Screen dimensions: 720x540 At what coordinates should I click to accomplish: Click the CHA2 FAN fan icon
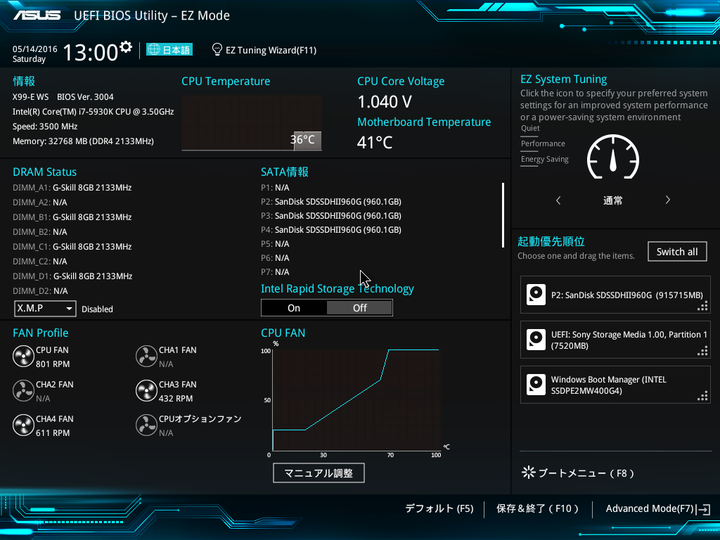pyautogui.click(x=23, y=391)
